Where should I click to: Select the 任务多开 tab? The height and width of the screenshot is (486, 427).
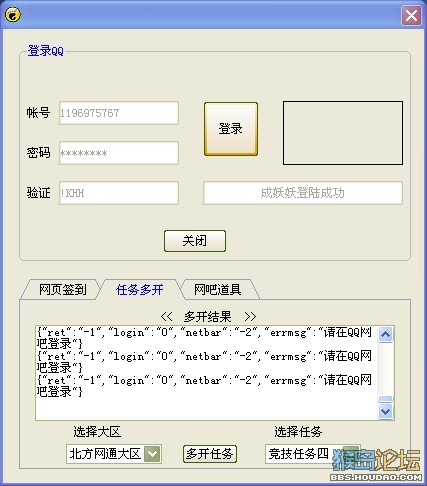tap(140, 289)
